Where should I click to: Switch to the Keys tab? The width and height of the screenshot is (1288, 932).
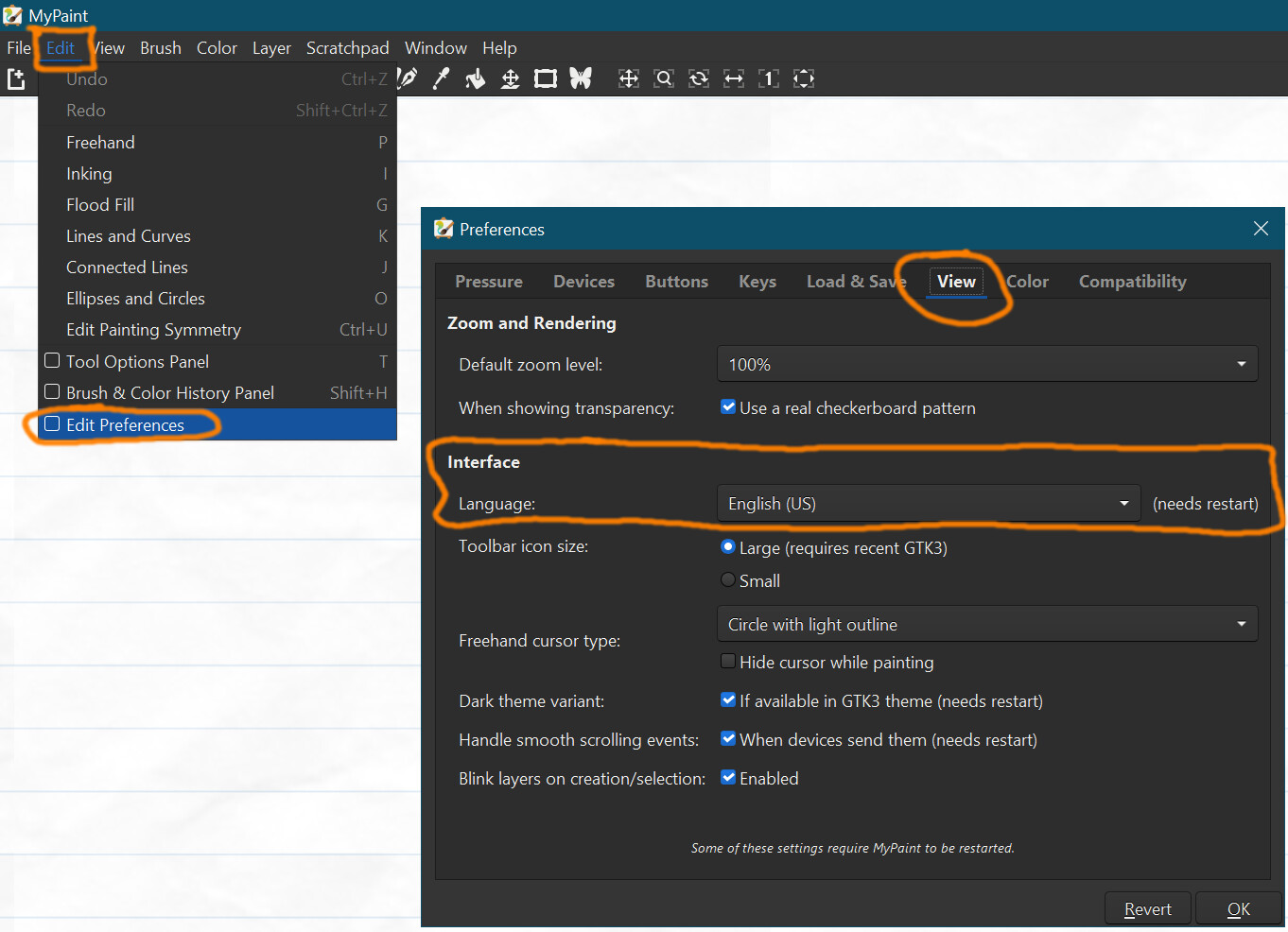[x=757, y=281]
